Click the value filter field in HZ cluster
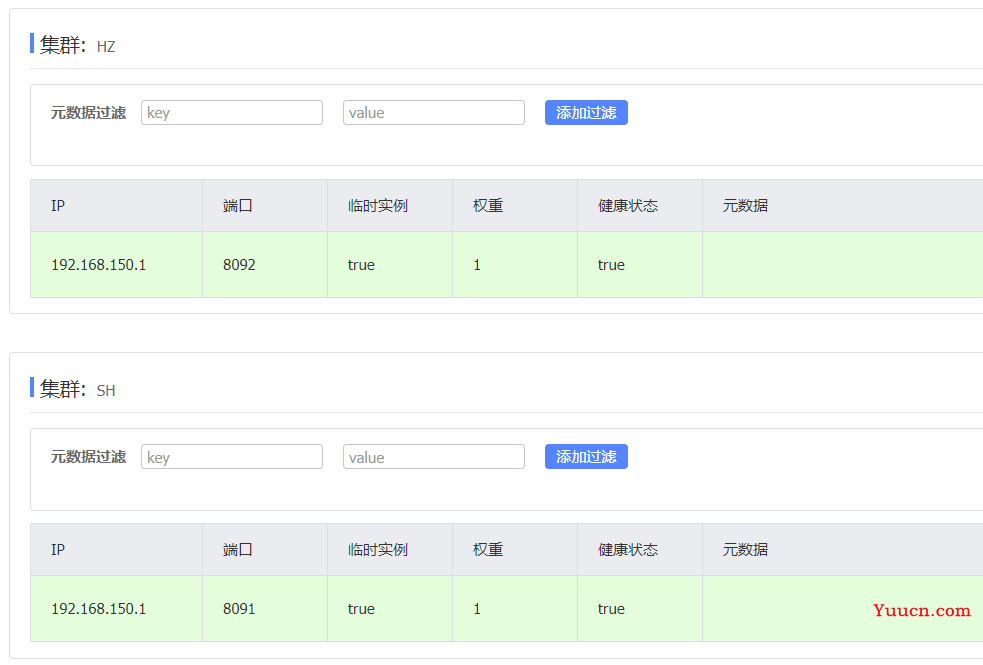983x665 pixels. (433, 113)
